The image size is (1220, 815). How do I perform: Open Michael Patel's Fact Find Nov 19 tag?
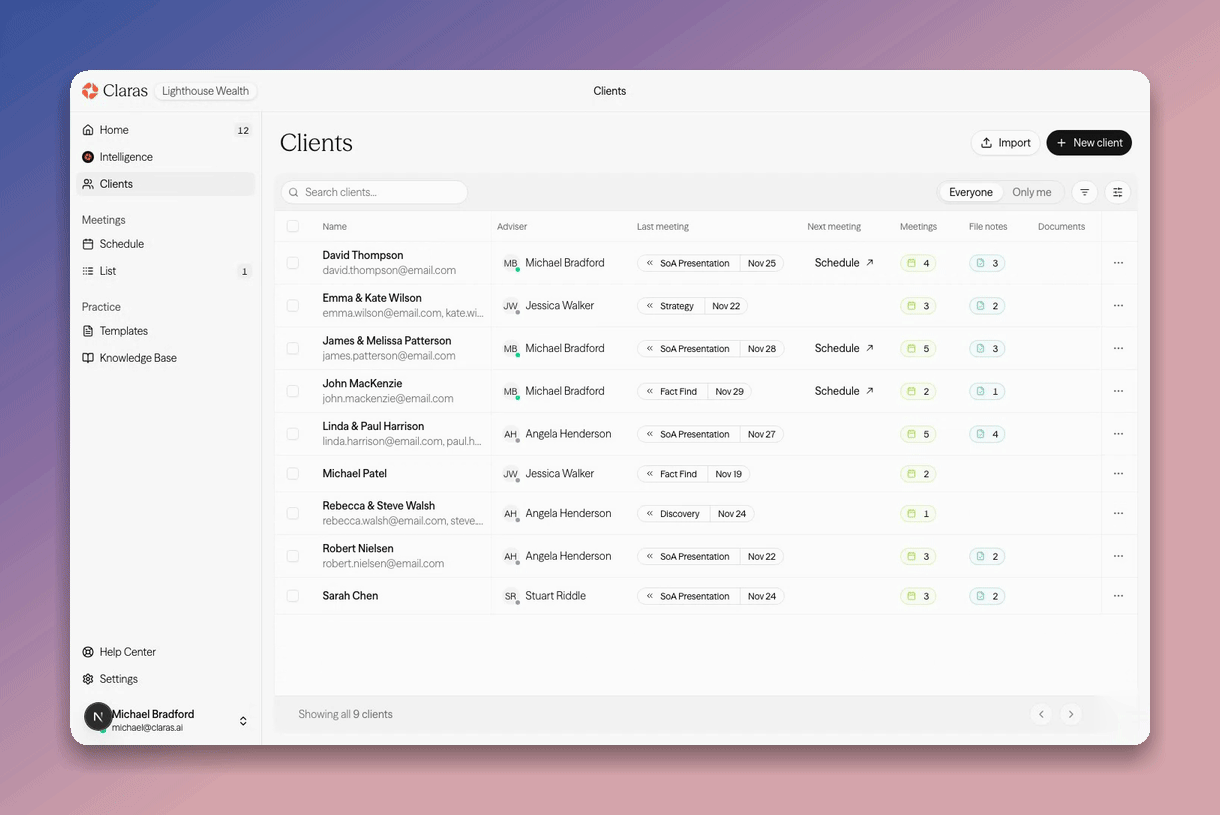(694, 474)
